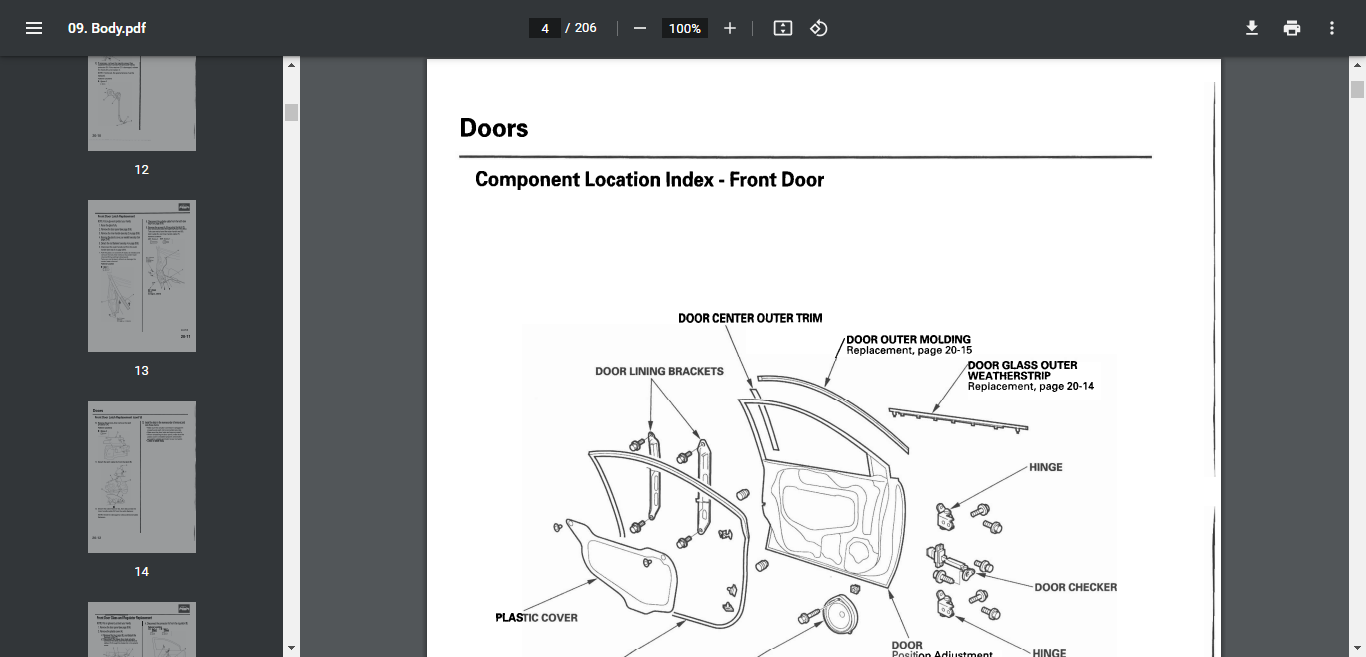
Task: Click the page label 13 under thumbnail
Action: point(142,370)
